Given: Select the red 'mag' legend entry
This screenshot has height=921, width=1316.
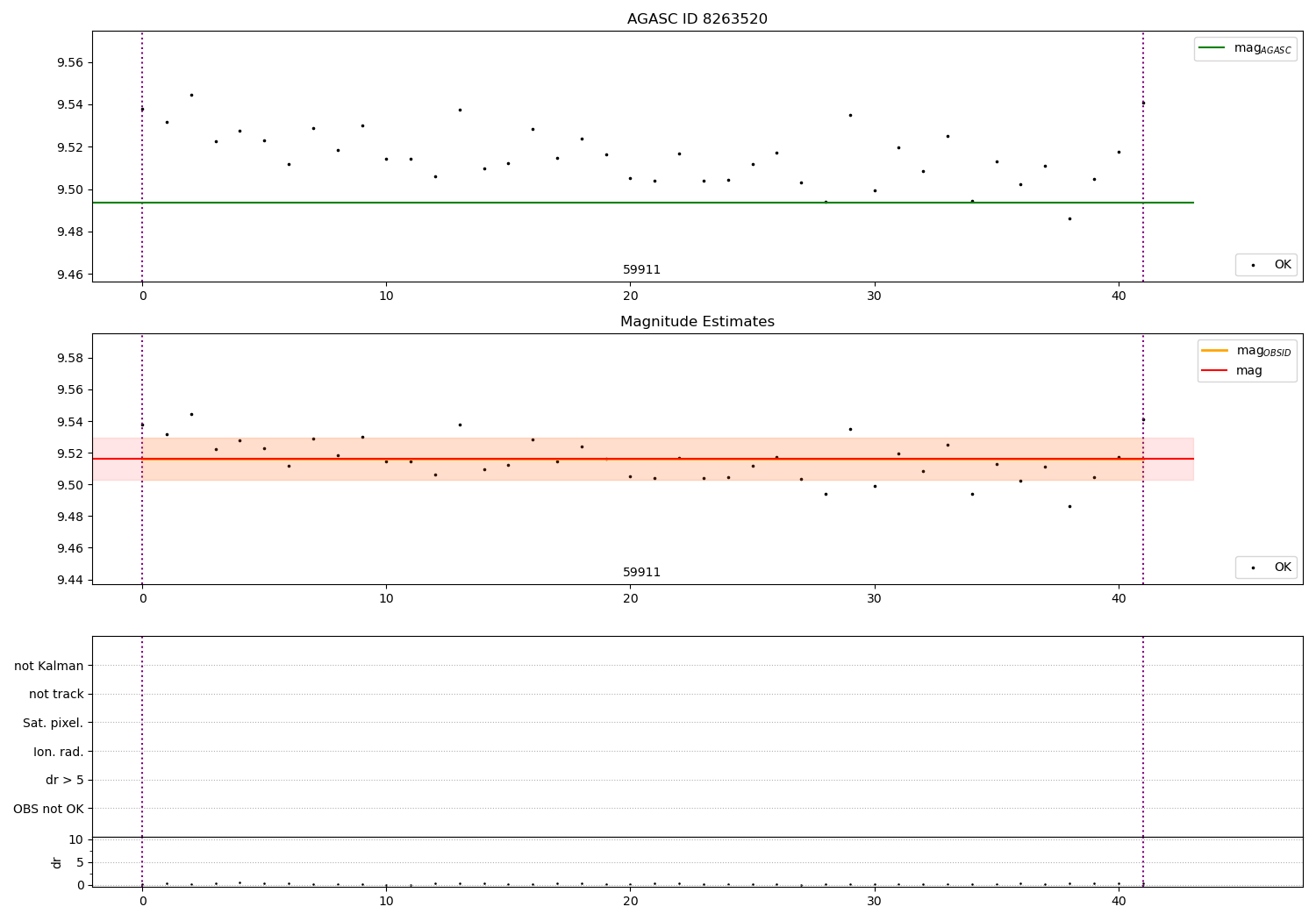Looking at the screenshot, I should click(1232, 370).
